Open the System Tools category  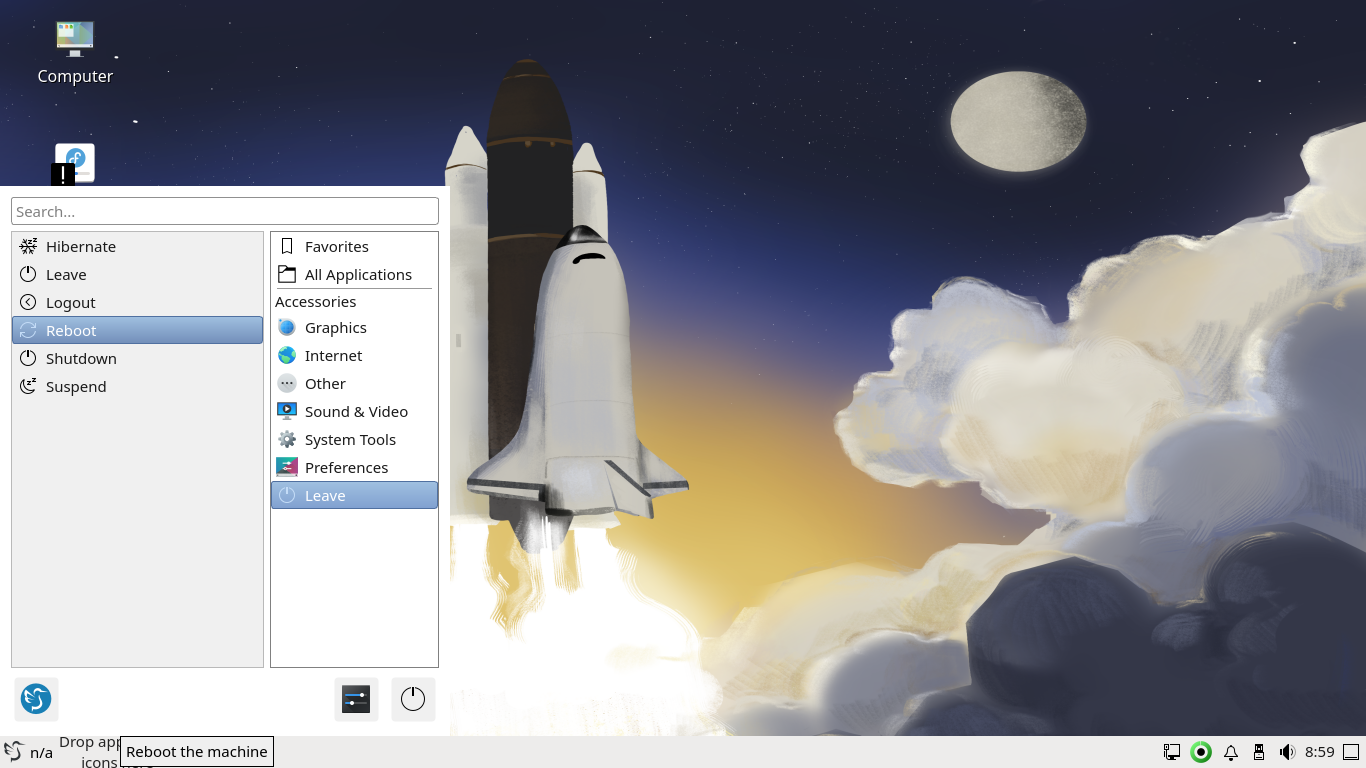click(354, 439)
